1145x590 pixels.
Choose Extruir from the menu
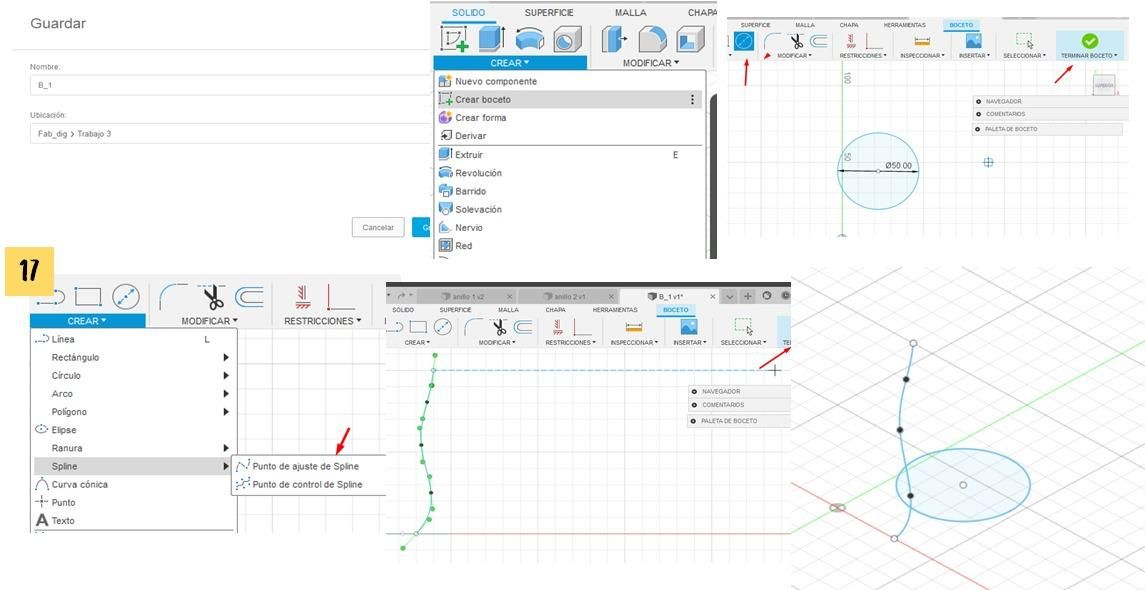[469, 155]
